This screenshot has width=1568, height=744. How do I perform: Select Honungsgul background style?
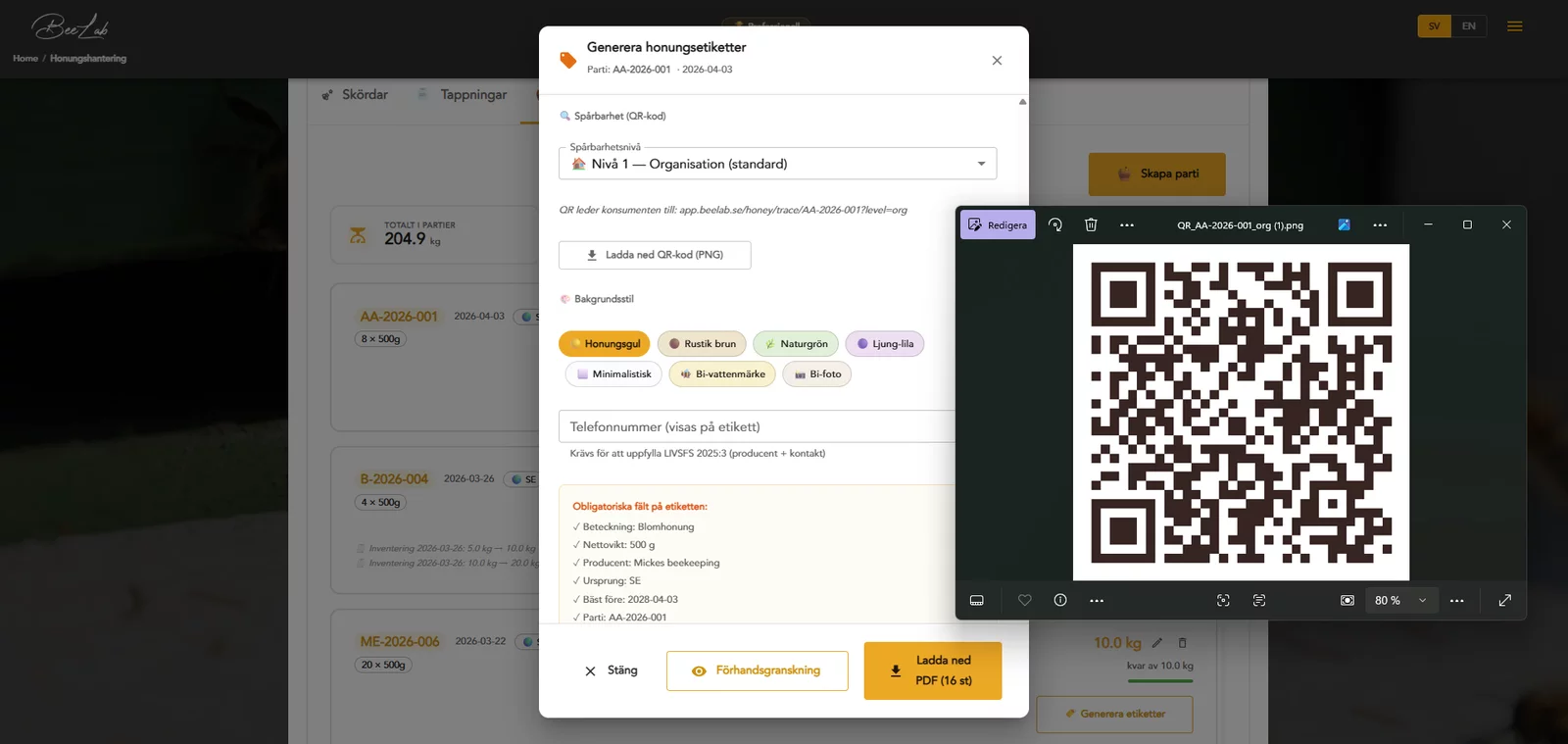(x=604, y=344)
